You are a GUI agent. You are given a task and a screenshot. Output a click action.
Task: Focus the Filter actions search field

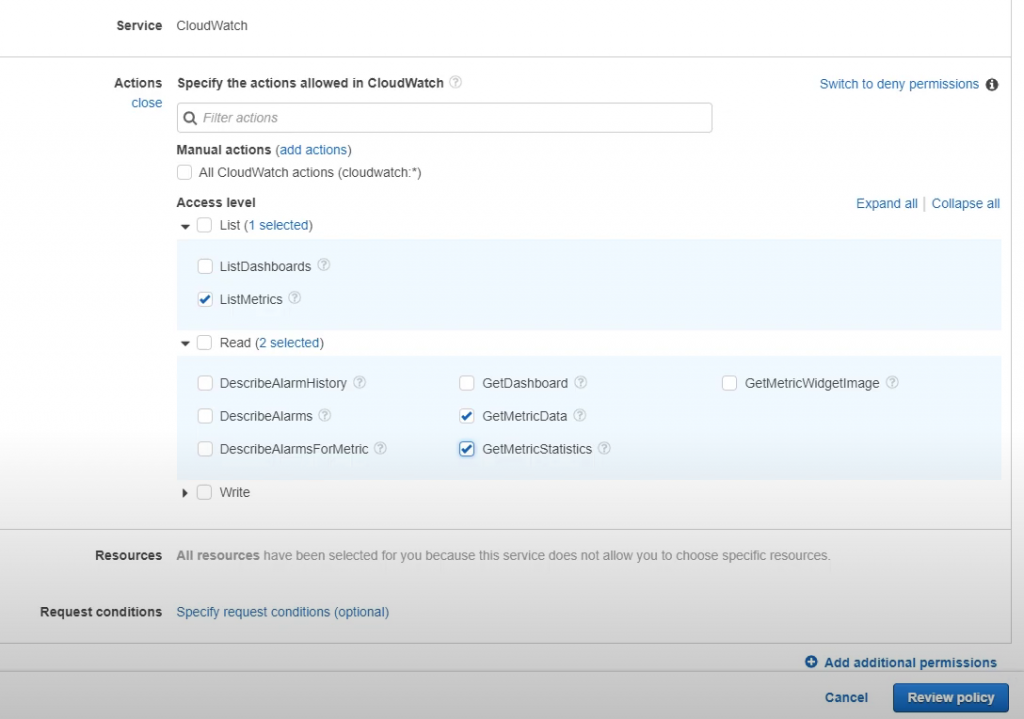coord(444,118)
